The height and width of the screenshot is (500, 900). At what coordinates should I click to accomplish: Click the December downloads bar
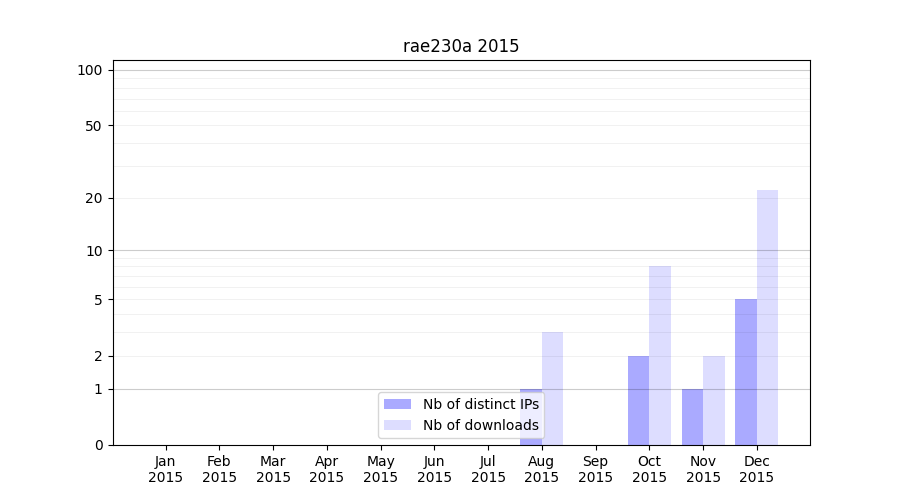point(767,317)
